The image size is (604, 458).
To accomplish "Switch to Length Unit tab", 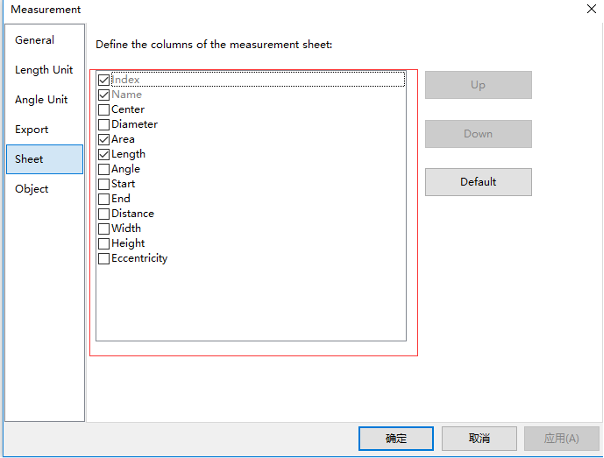I will 44,70.
